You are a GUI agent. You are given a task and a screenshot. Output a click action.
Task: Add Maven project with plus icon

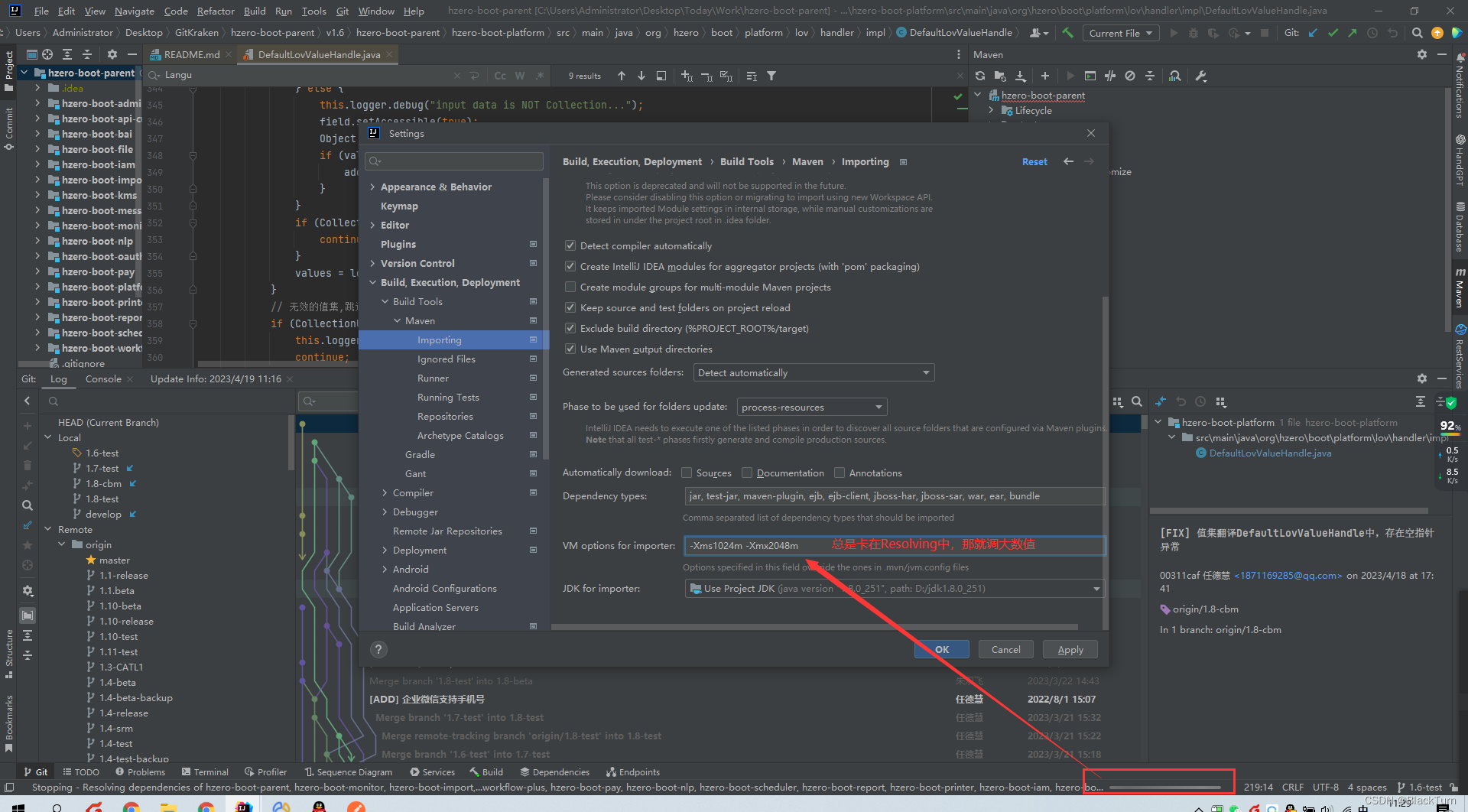point(1044,76)
